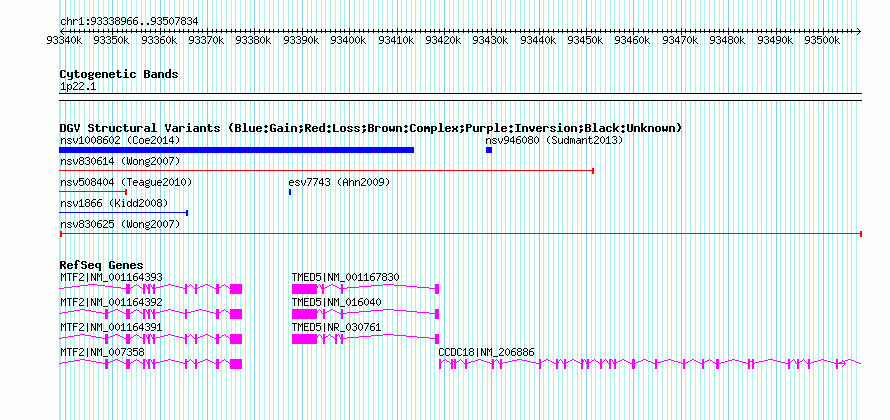Click the MTF2|NM_001164391 transcript label
890x420 pixels.
point(111,327)
